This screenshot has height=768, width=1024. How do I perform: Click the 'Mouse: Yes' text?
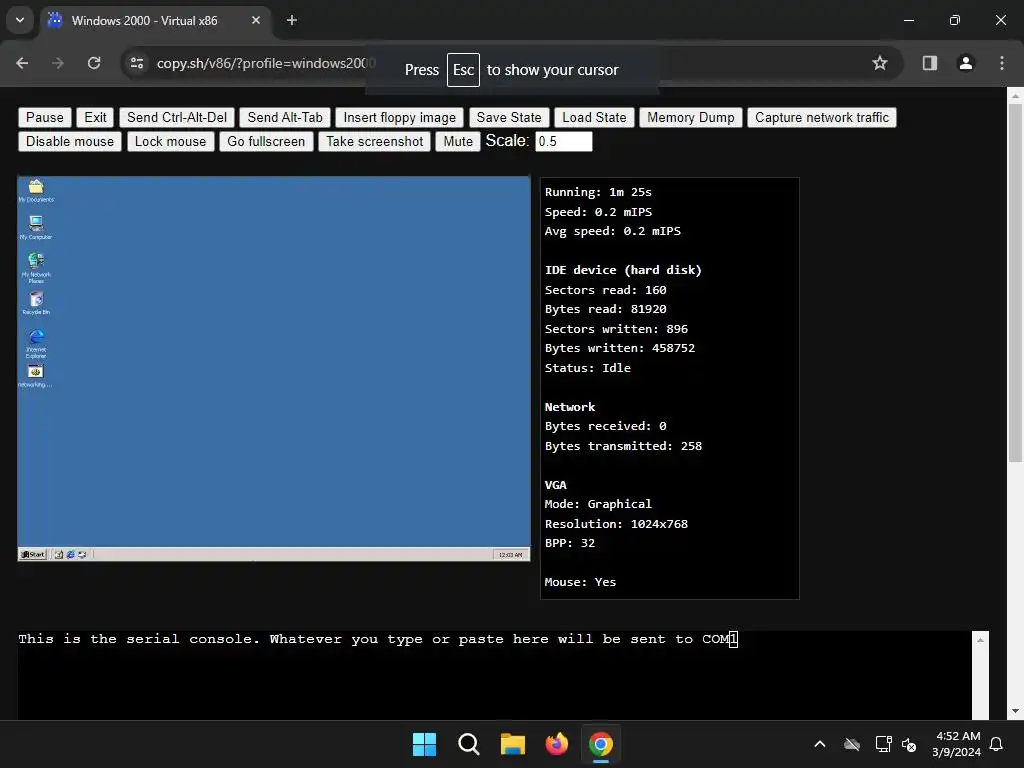click(580, 582)
